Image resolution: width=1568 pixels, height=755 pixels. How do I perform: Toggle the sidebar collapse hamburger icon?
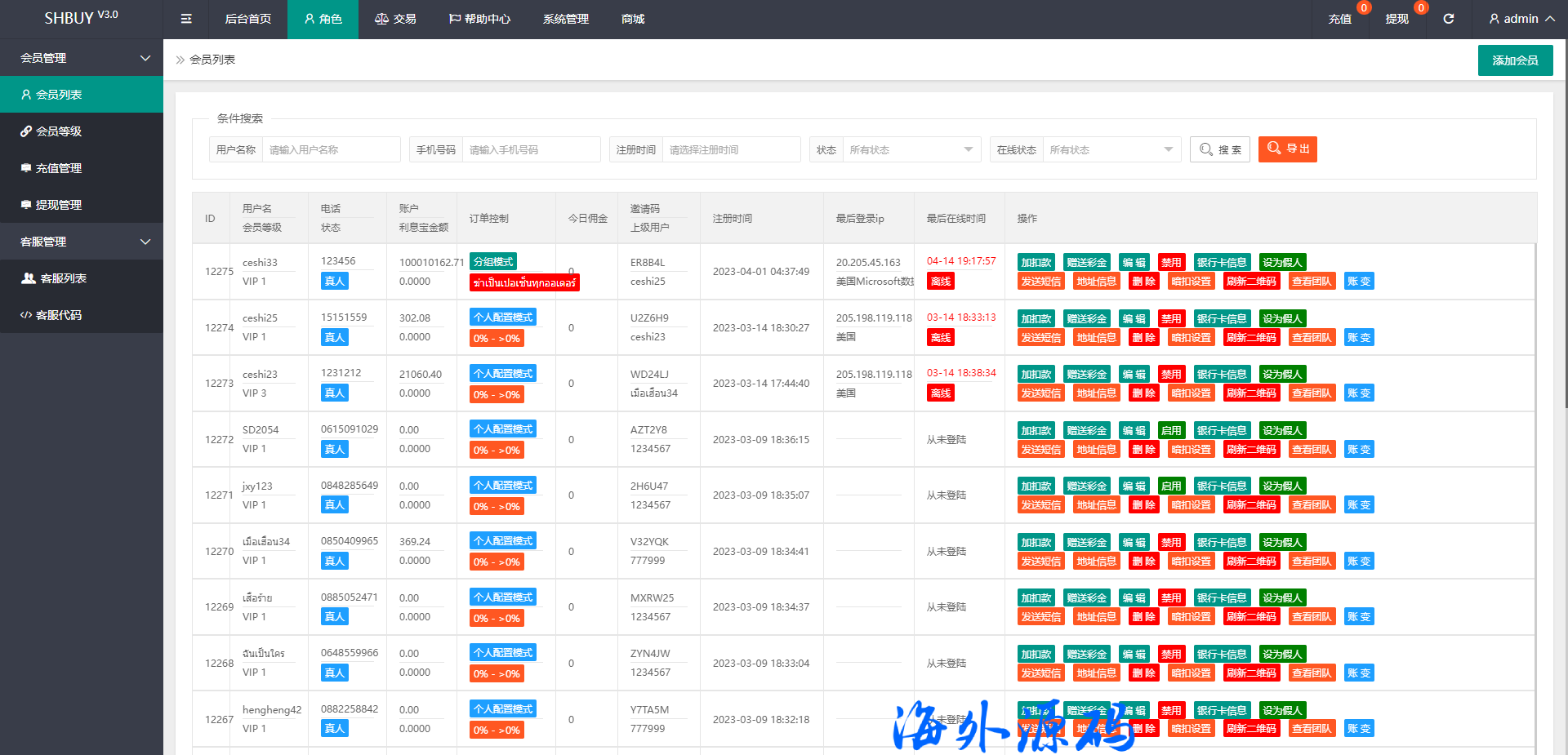click(x=186, y=19)
